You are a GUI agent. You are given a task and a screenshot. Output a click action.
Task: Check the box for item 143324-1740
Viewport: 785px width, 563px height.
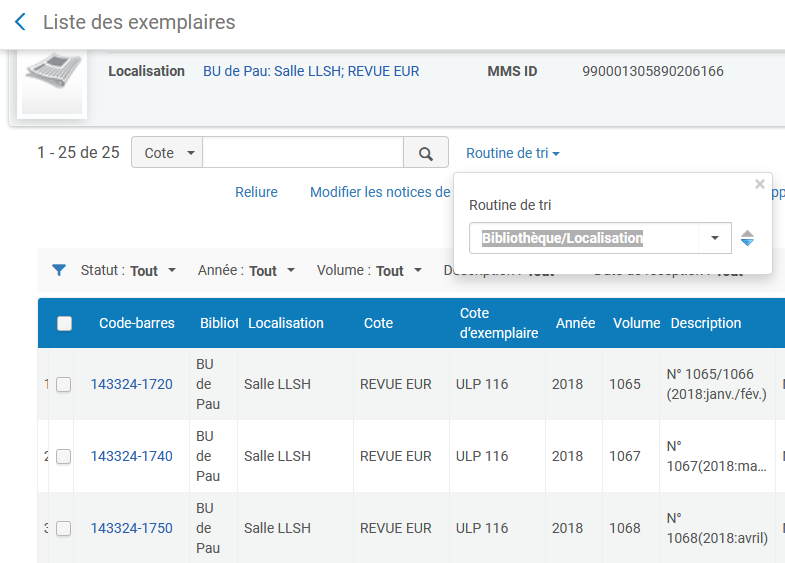click(64, 457)
